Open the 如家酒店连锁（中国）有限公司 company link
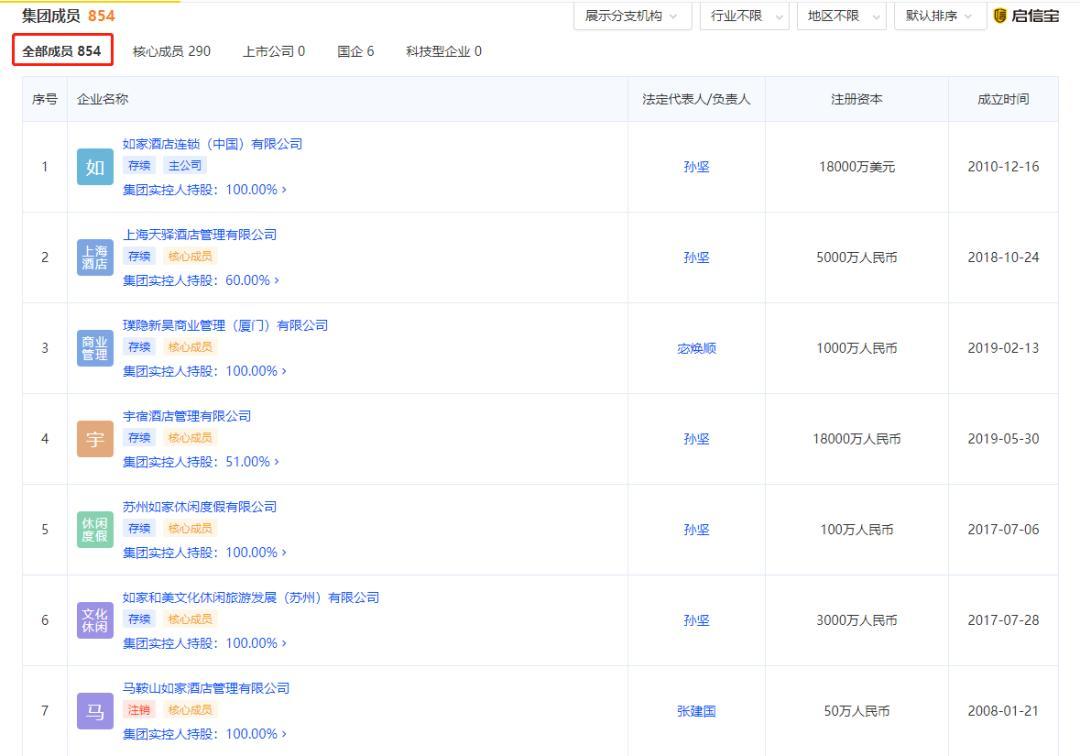This screenshot has width=1080, height=756. coord(213,143)
